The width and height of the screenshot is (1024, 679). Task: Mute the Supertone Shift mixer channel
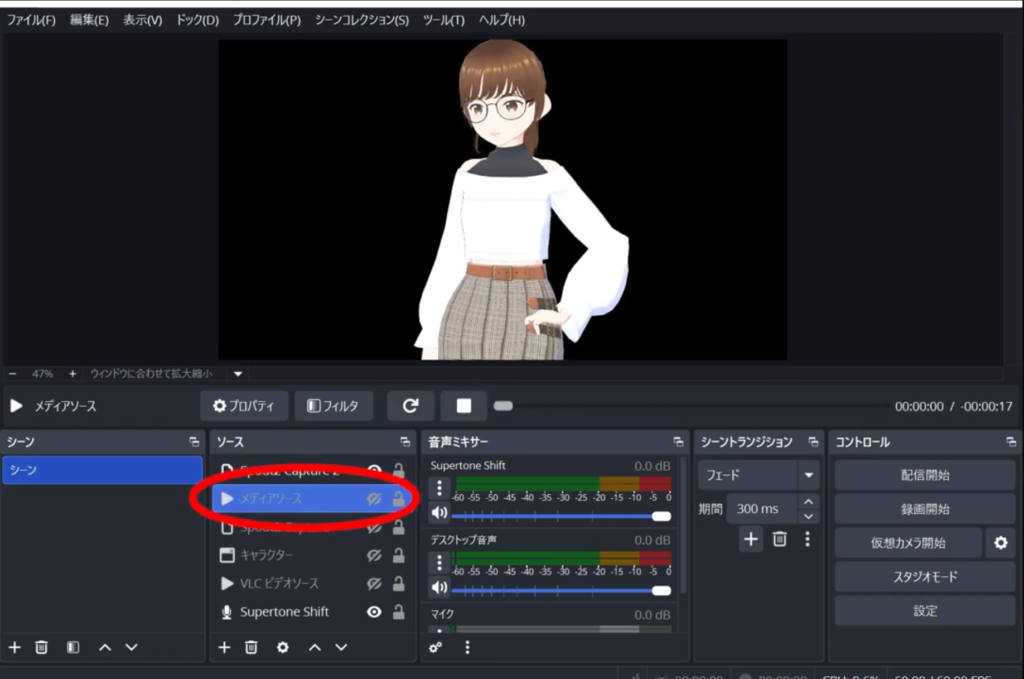point(439,514)
